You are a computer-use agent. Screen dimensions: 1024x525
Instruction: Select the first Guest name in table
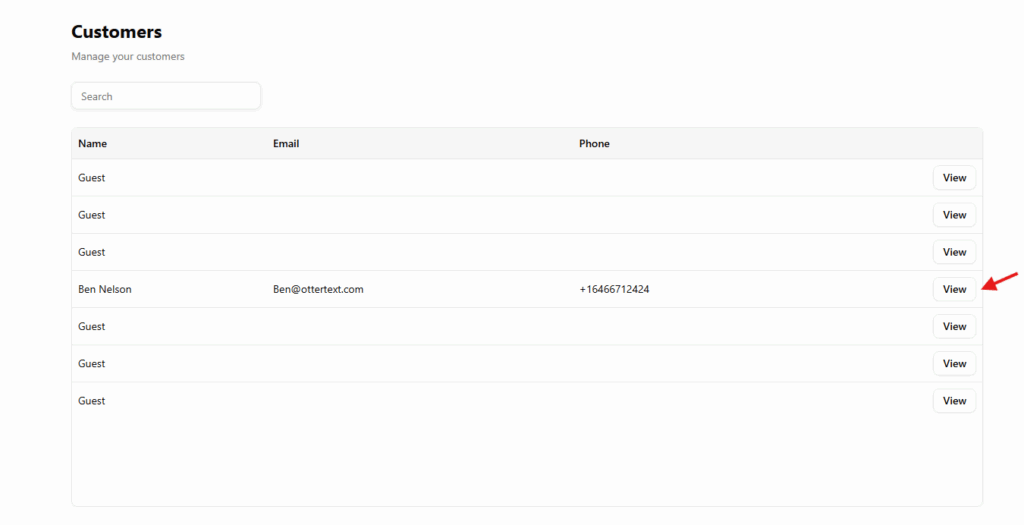(x=92, y=178)
